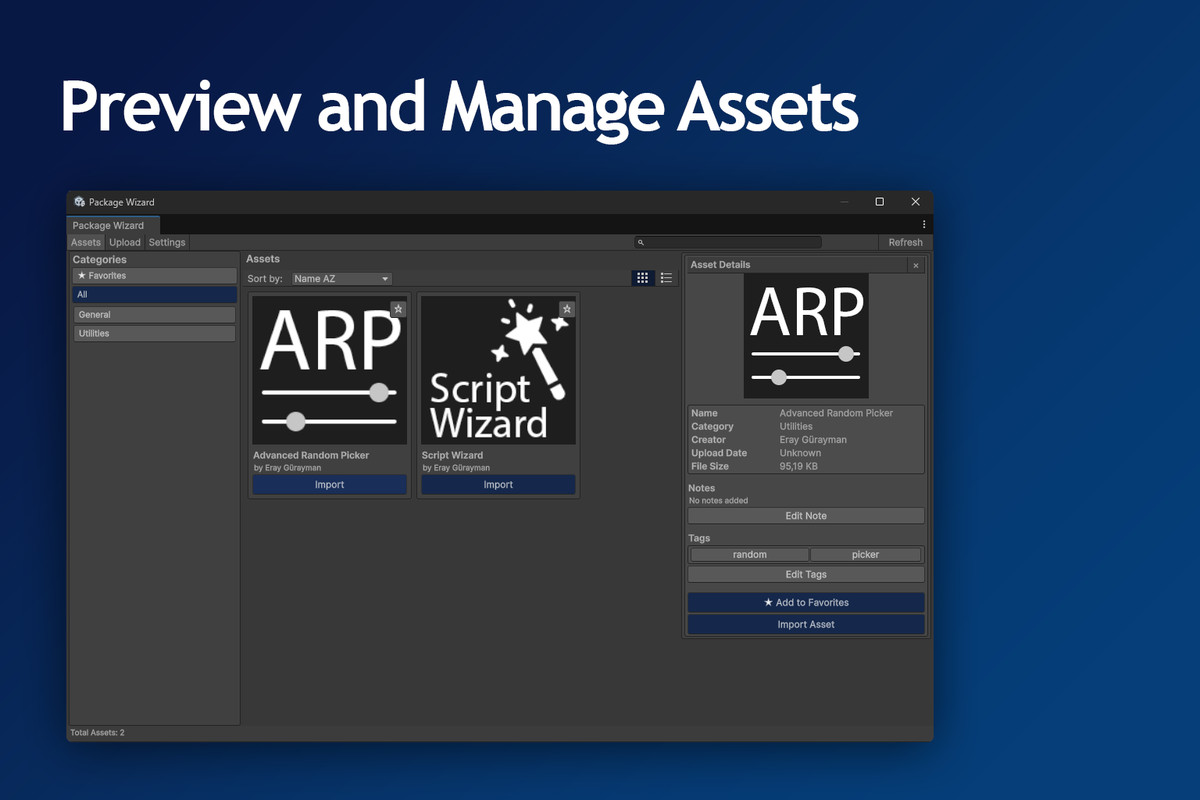The height and width of the screenshot is (800, 1200).
Task: Click the Edit Note button
Action: pyautogui.click(x=806, y=516)
